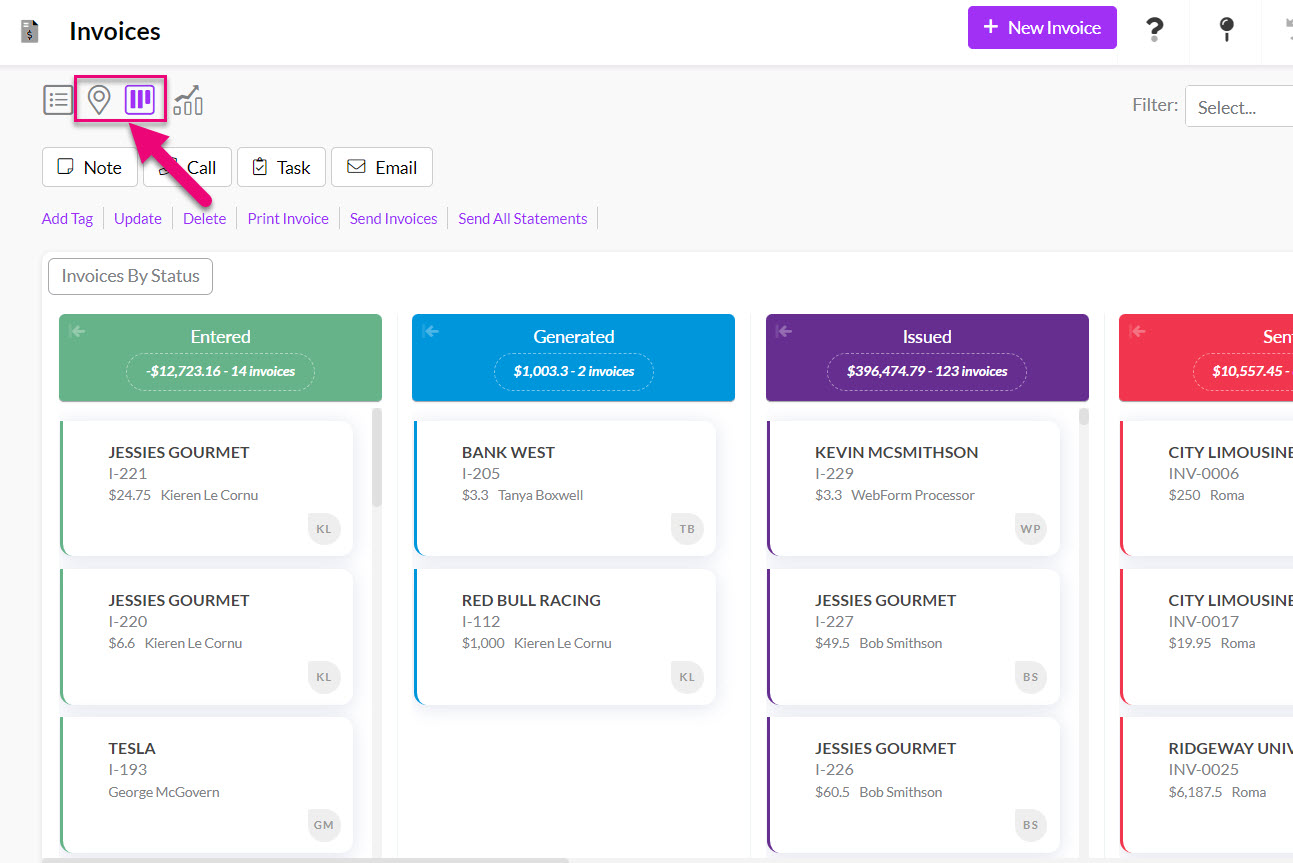Open Jessies Gourmet invoice I-220 card
1293x863 pixels.
coord(206,636)
